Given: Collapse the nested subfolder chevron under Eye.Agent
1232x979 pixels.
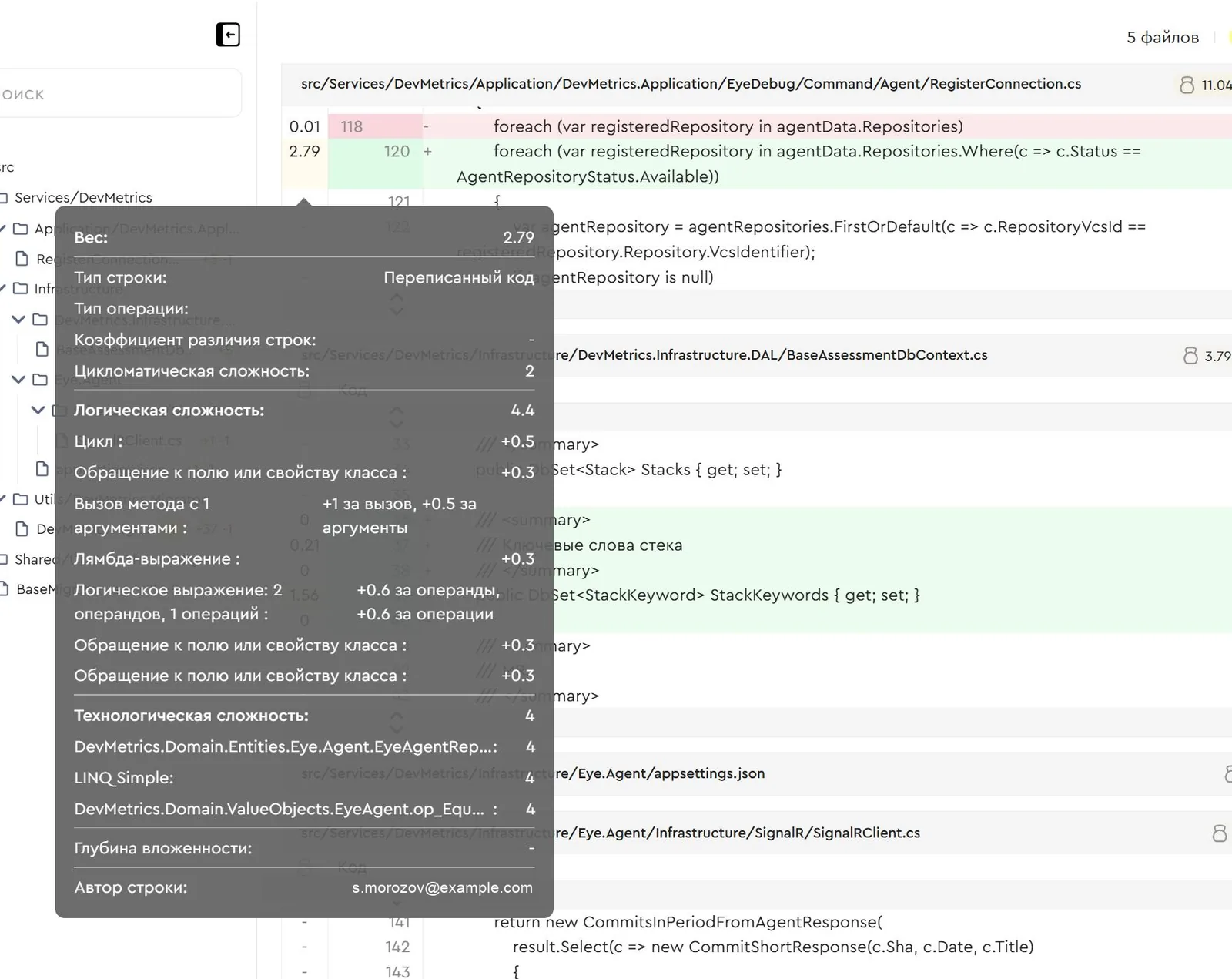Looking at the screenshot, I should point(38,410).
